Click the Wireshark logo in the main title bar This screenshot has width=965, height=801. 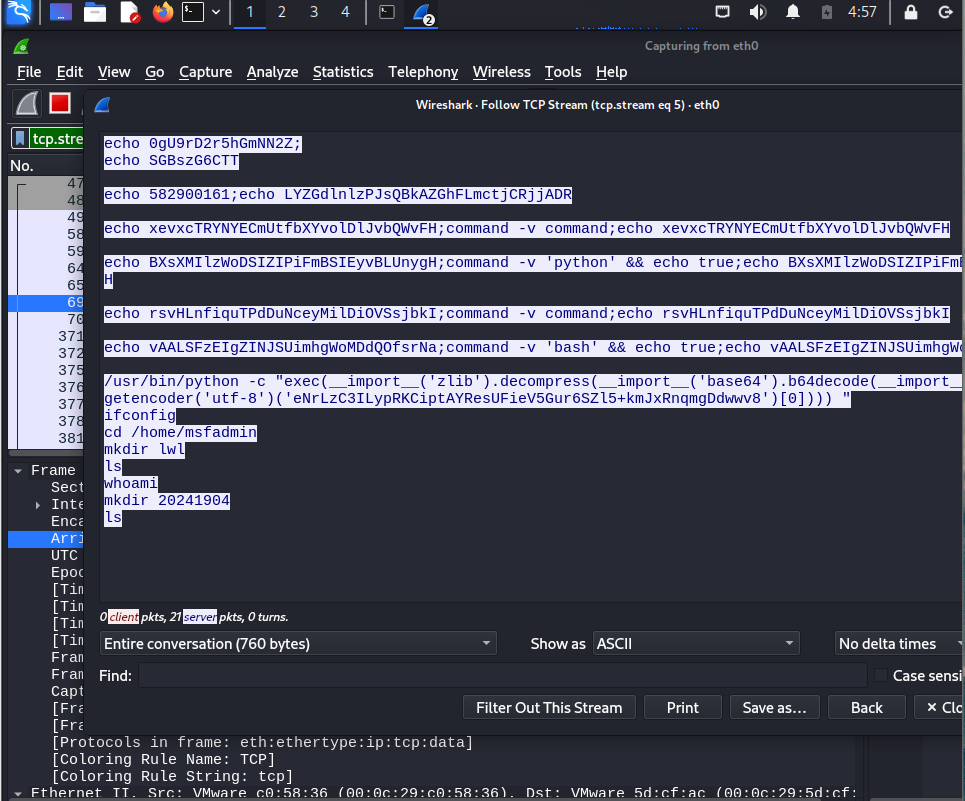click(x=22, y=46)
